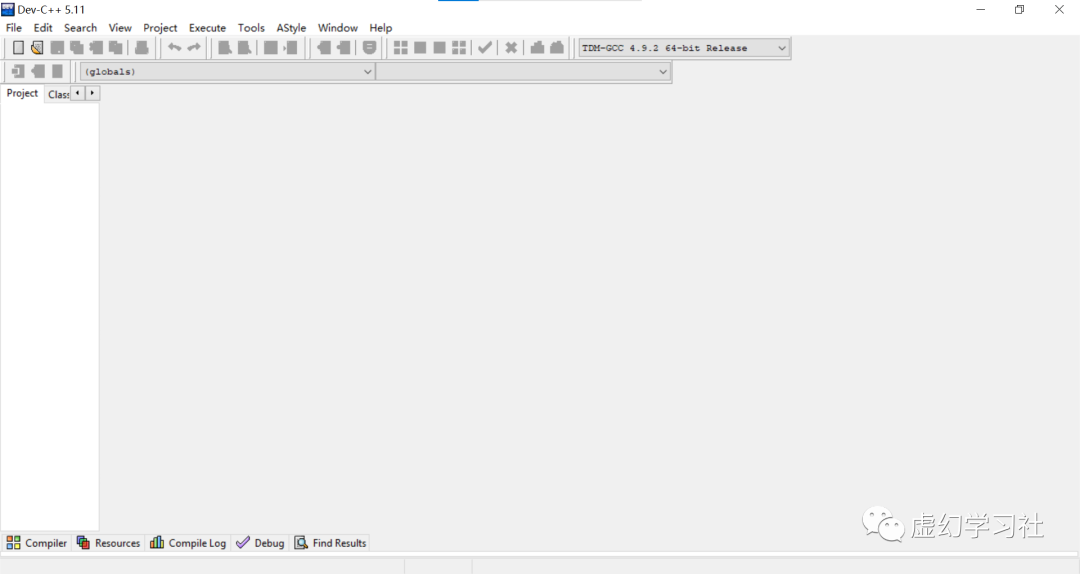Click the Compile & Run toolbar icon
The height and width of the screenshot is (574, 1080).
pos(439,48)
